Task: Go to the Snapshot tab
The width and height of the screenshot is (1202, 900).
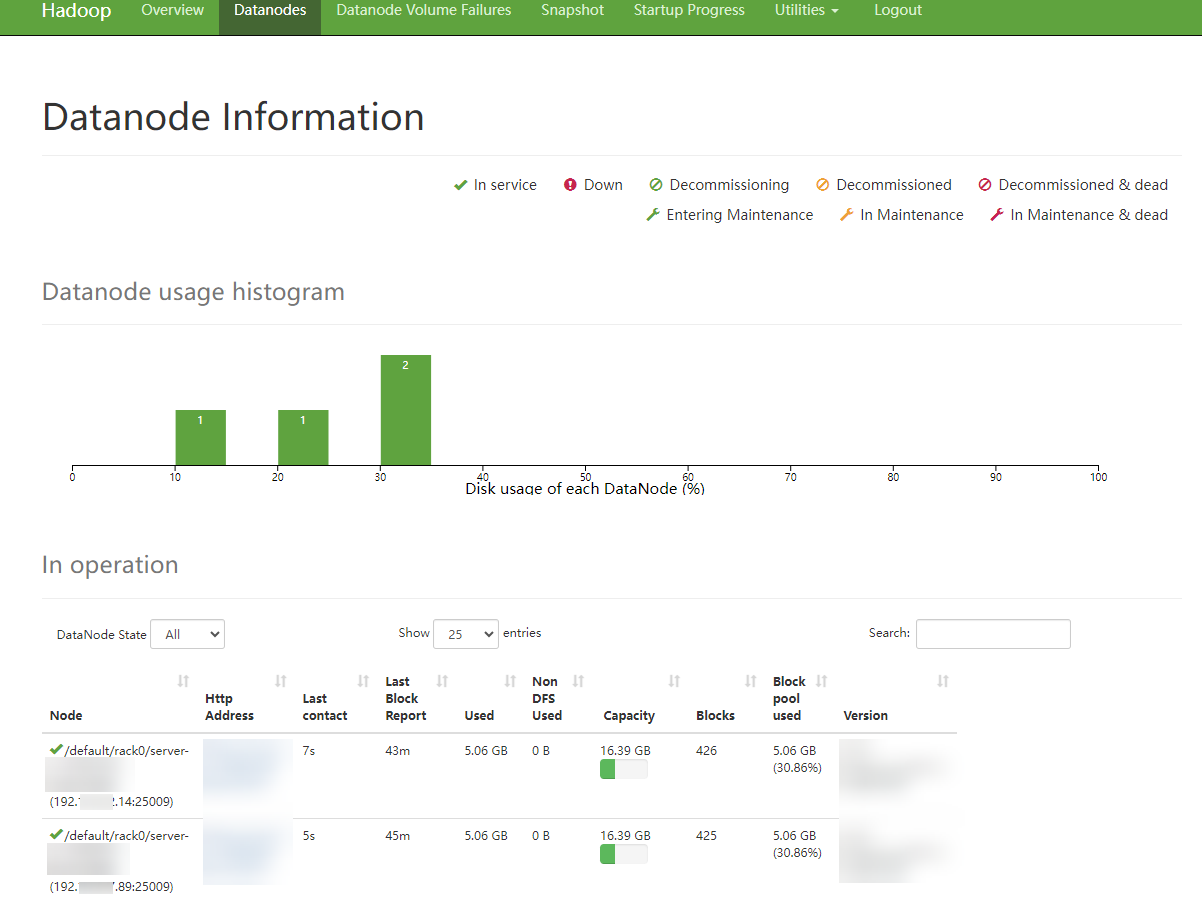Action: pyautogui.click(x=573, y=10)
